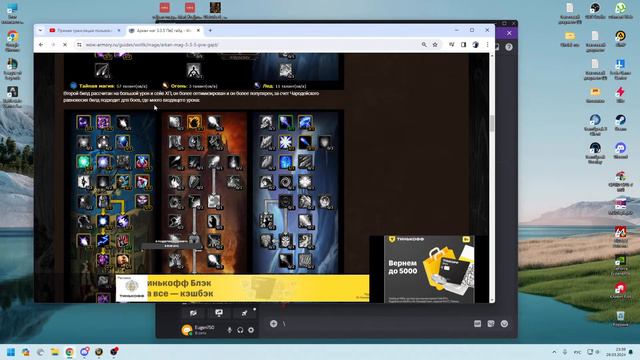Go back in the Chrome browser
The image size is (640, 360).
click(41, 44)
